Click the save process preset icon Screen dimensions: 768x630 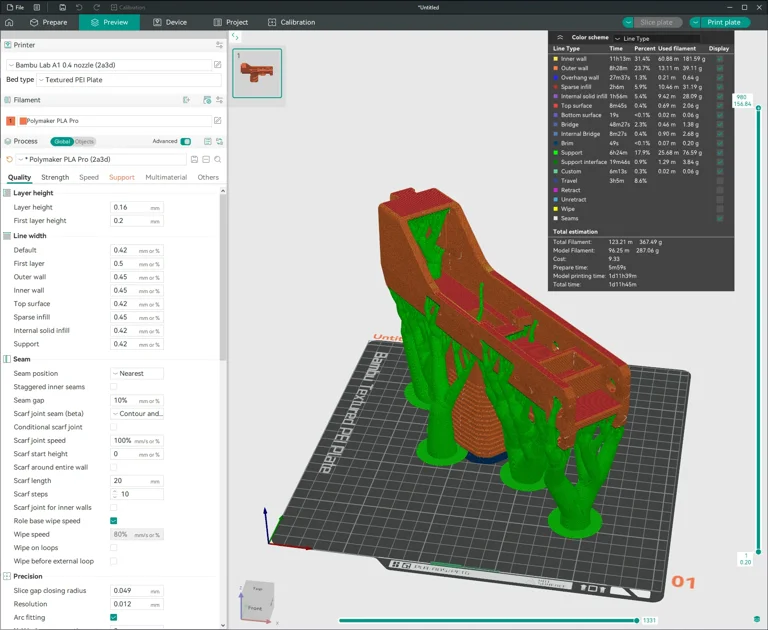coord(194,159)
